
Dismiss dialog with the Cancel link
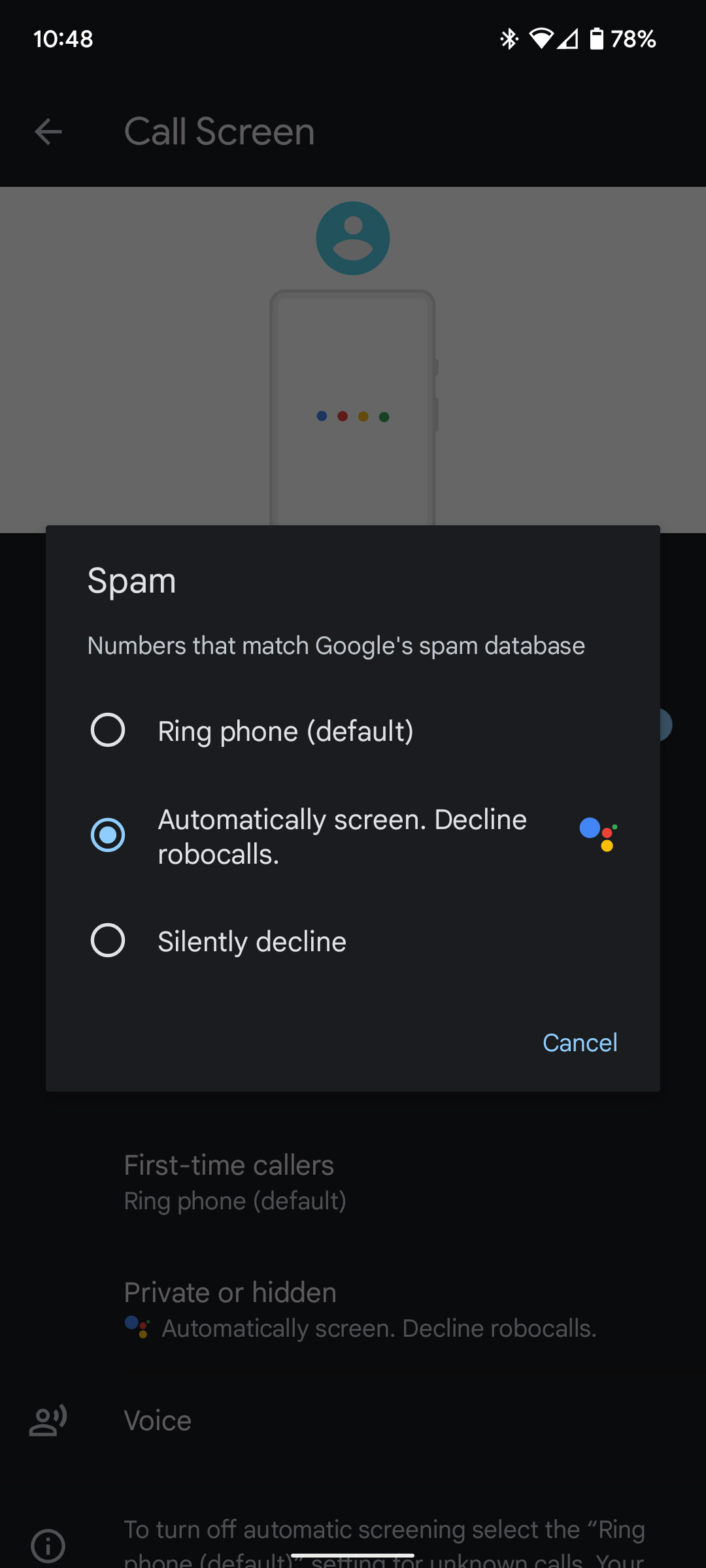point(579,1043)
